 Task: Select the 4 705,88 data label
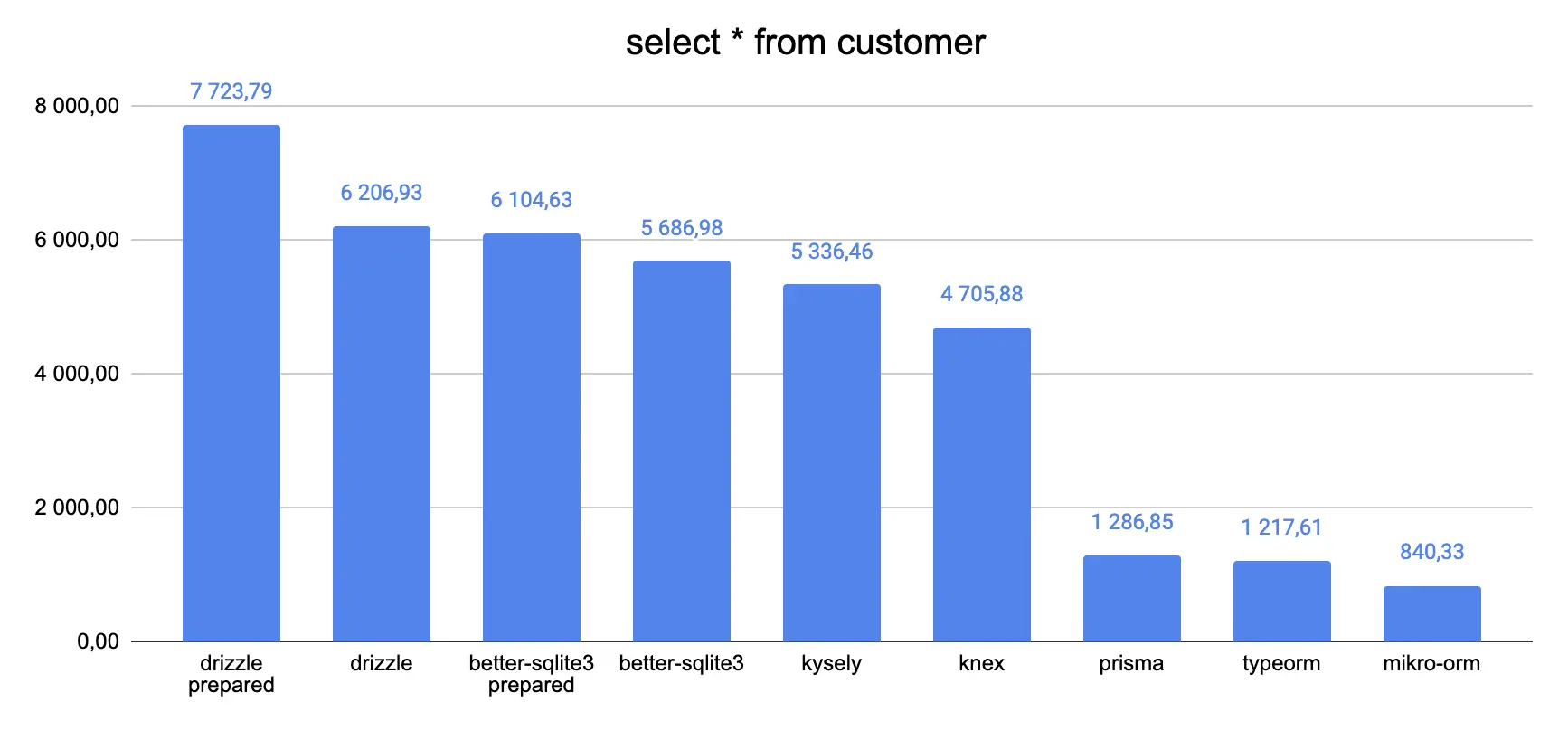coord(982,294)
